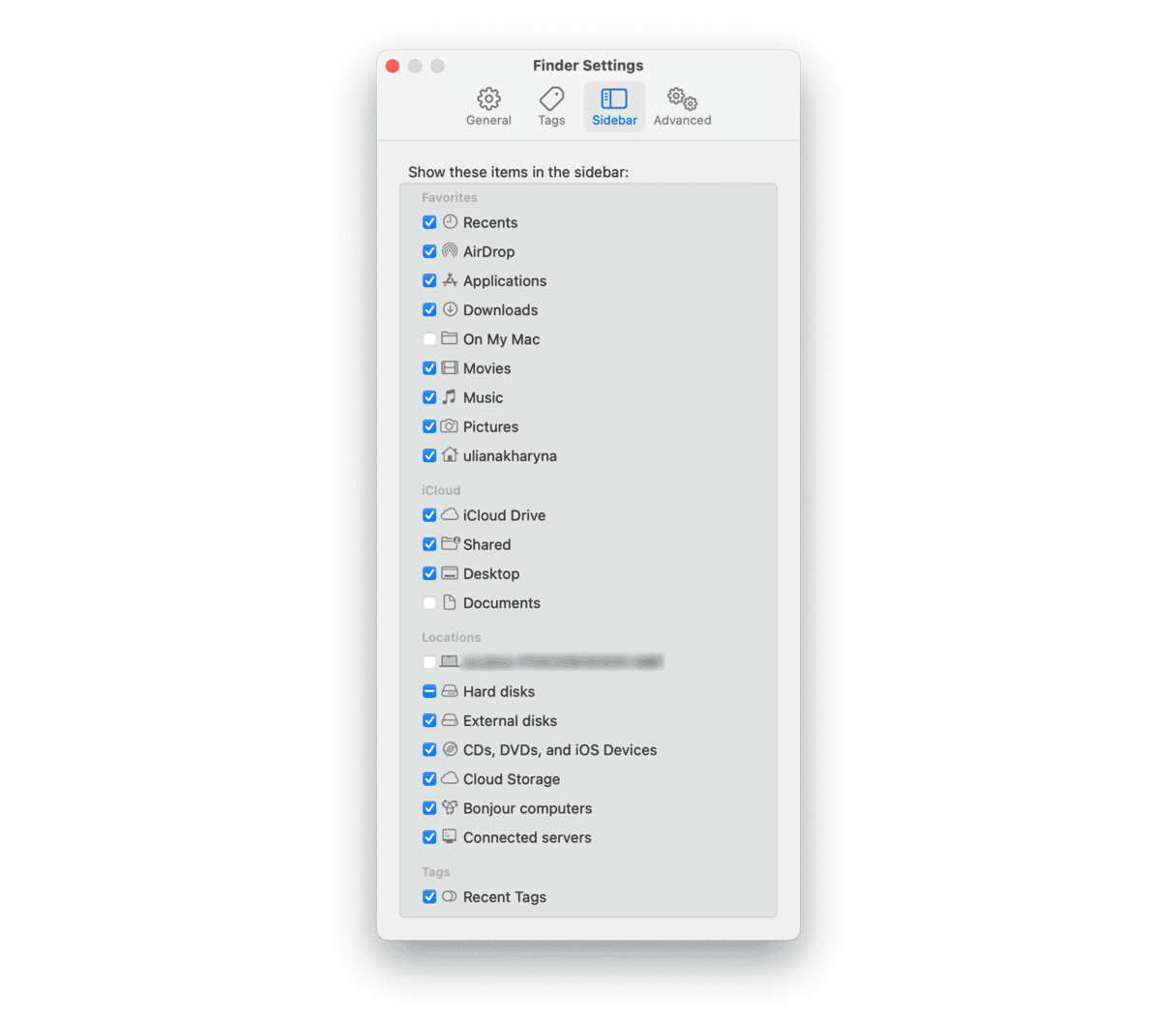Screen dimensions: 1176x1015
Task: Click the Pictures camera icon
Action: click(x=450, y=426)
